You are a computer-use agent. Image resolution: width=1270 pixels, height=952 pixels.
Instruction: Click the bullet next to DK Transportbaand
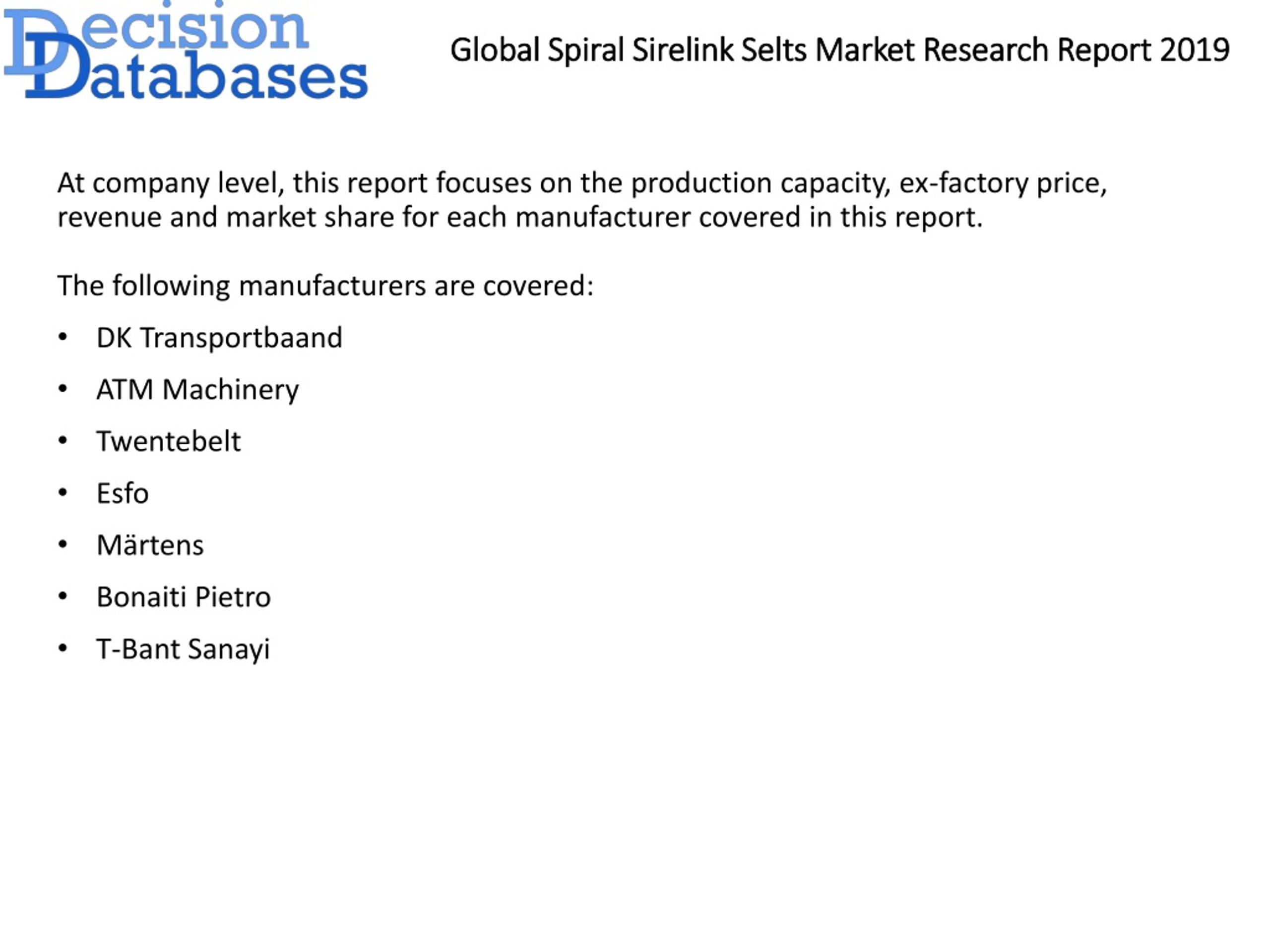pyautogui.click(x=63, y=337)
